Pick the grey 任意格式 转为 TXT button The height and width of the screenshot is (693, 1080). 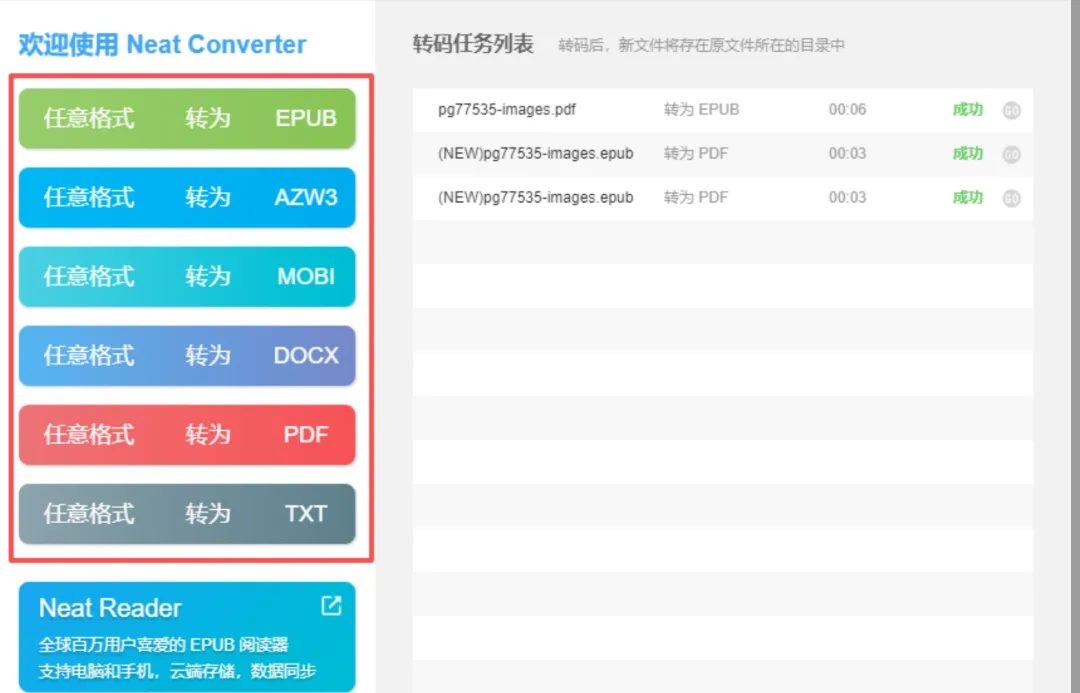click(187, 514)
